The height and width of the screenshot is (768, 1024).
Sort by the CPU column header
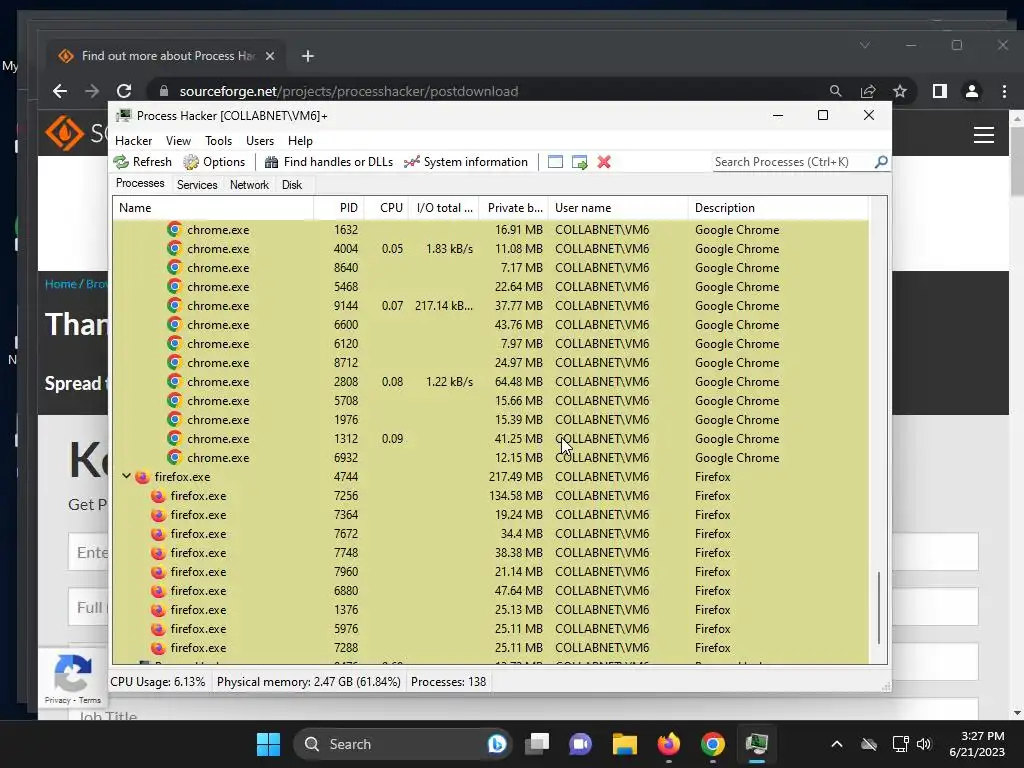(x=387, y=208)
